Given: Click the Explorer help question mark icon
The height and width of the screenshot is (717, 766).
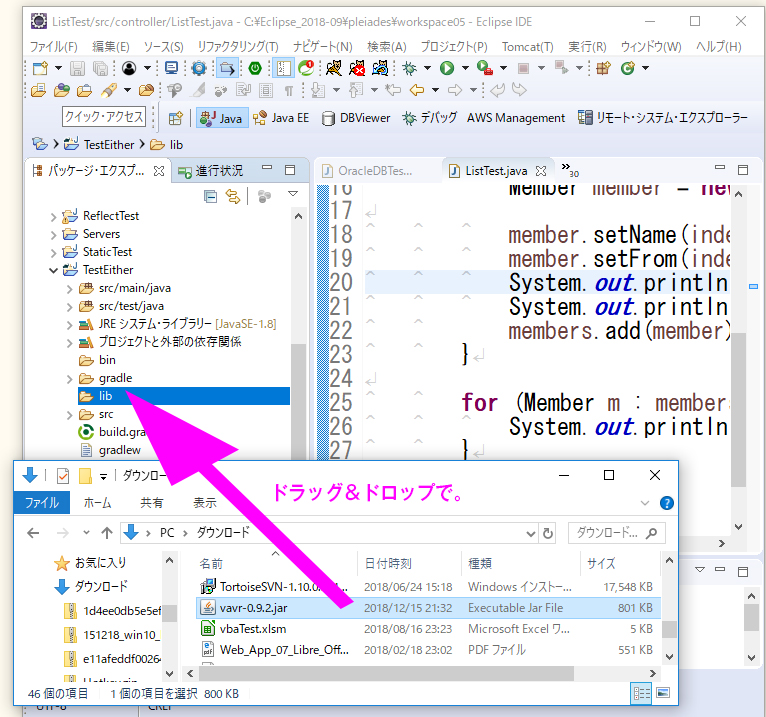Looking at the screenshot, I should (x=666, y=503).
